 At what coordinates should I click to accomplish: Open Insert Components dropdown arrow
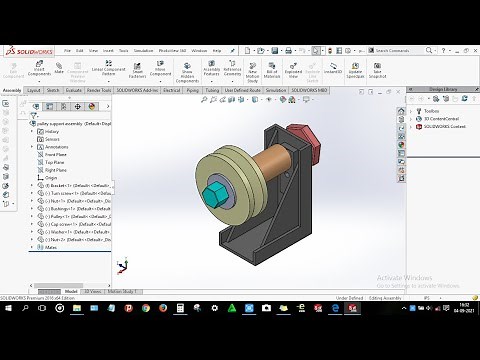pos(39,81)
